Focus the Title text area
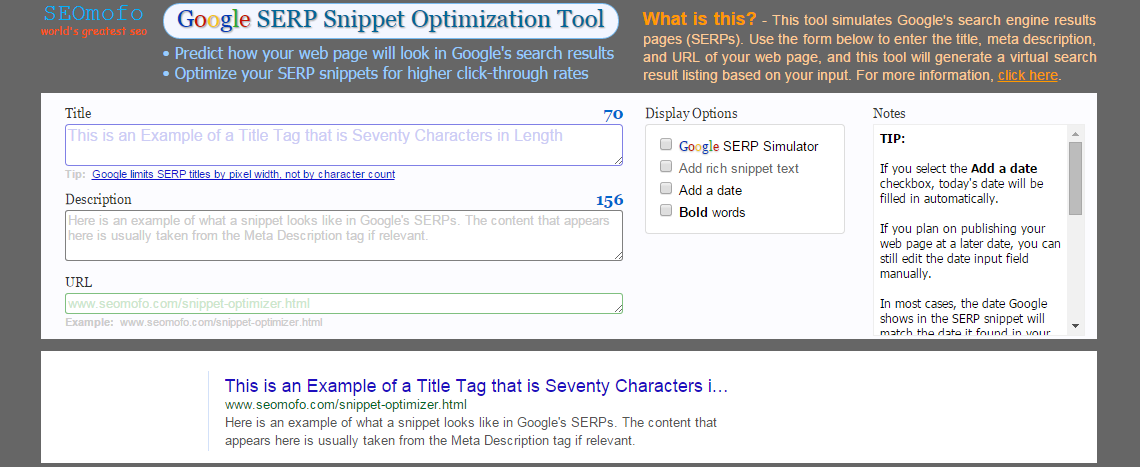Viewport: 1140px width, 467px height. tap(344, 145)
